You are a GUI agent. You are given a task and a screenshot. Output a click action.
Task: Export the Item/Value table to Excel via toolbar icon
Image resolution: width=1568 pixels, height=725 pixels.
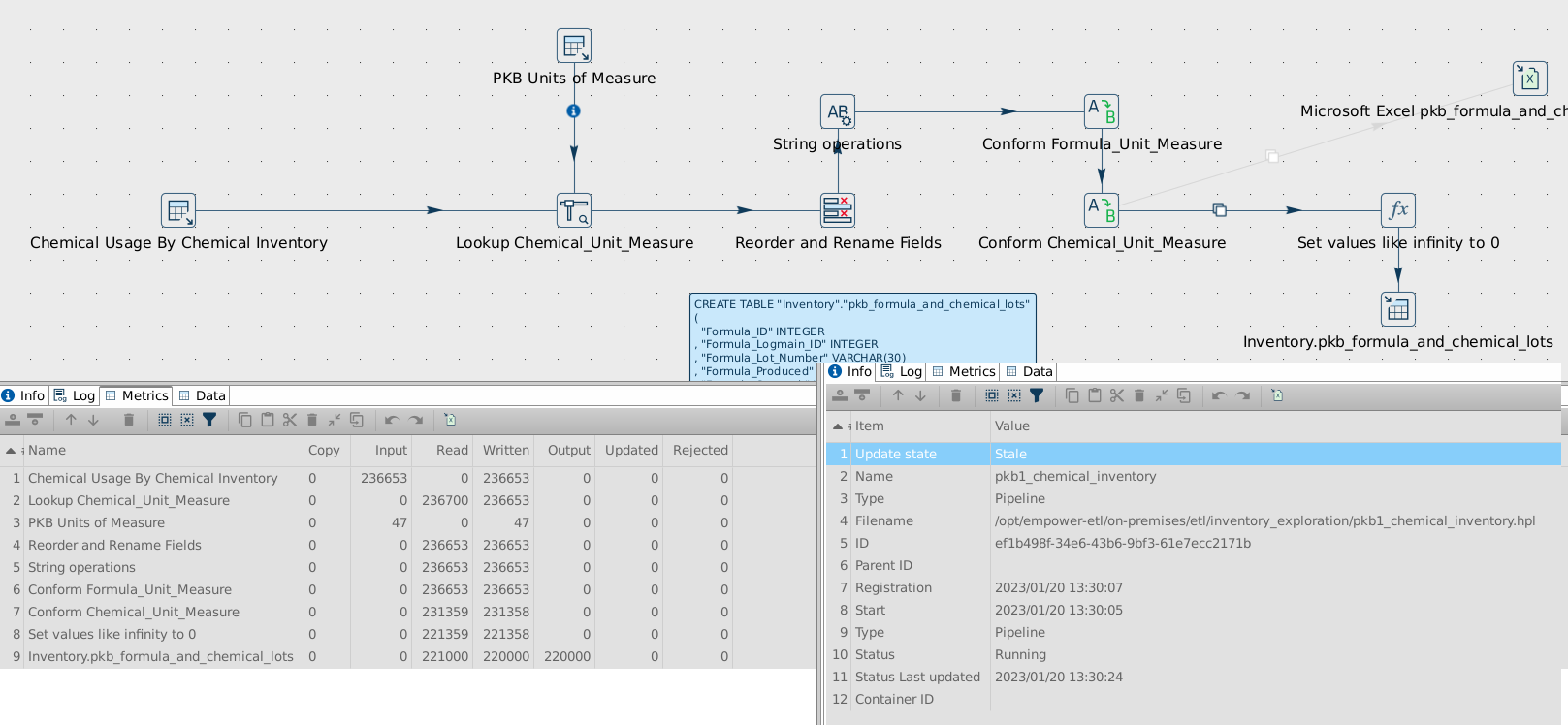click(1277, 395)
